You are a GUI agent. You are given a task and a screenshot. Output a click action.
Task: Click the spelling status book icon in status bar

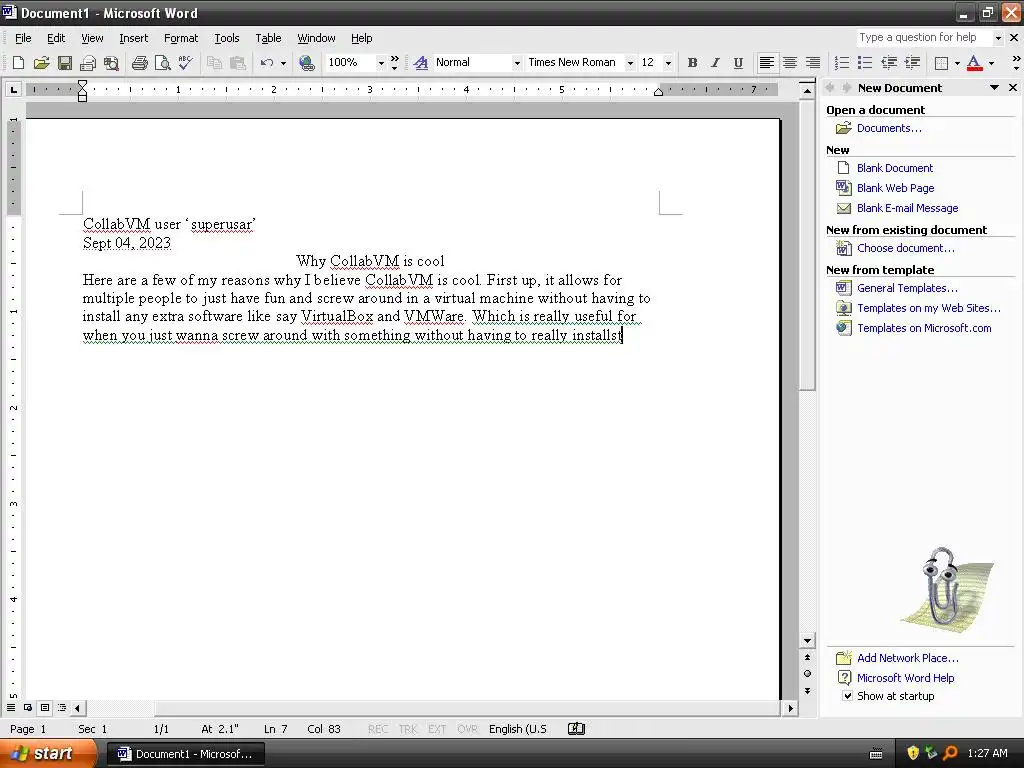tap(576, 729)
